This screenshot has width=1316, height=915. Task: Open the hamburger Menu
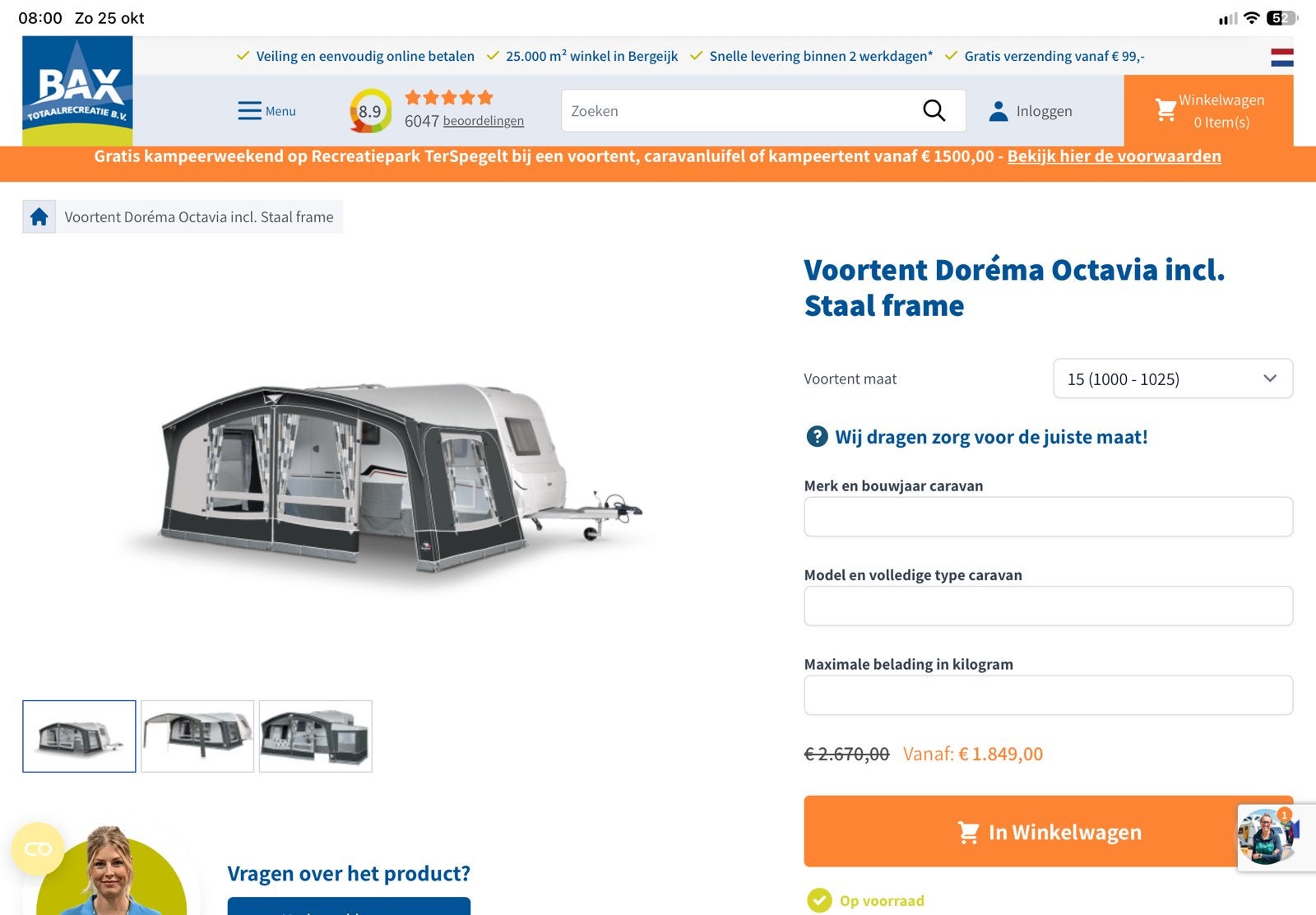(x=266, y=111)
